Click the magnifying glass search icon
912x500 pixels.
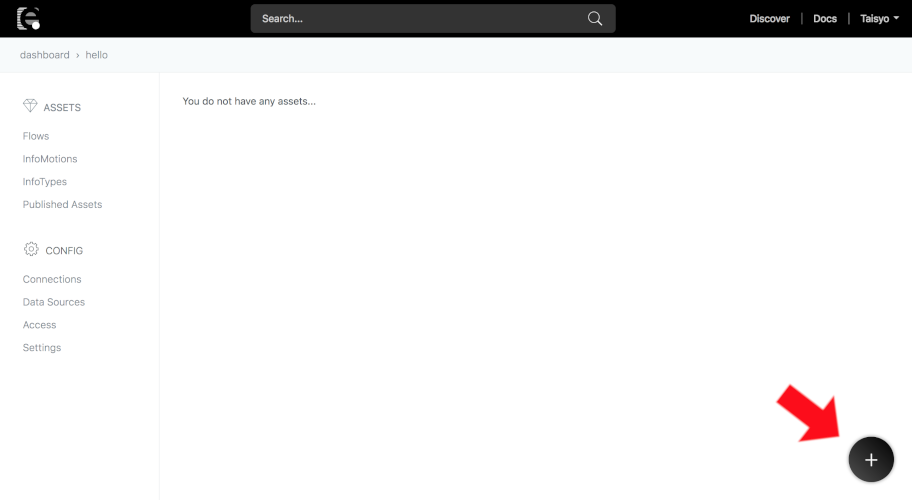[594, 19]
